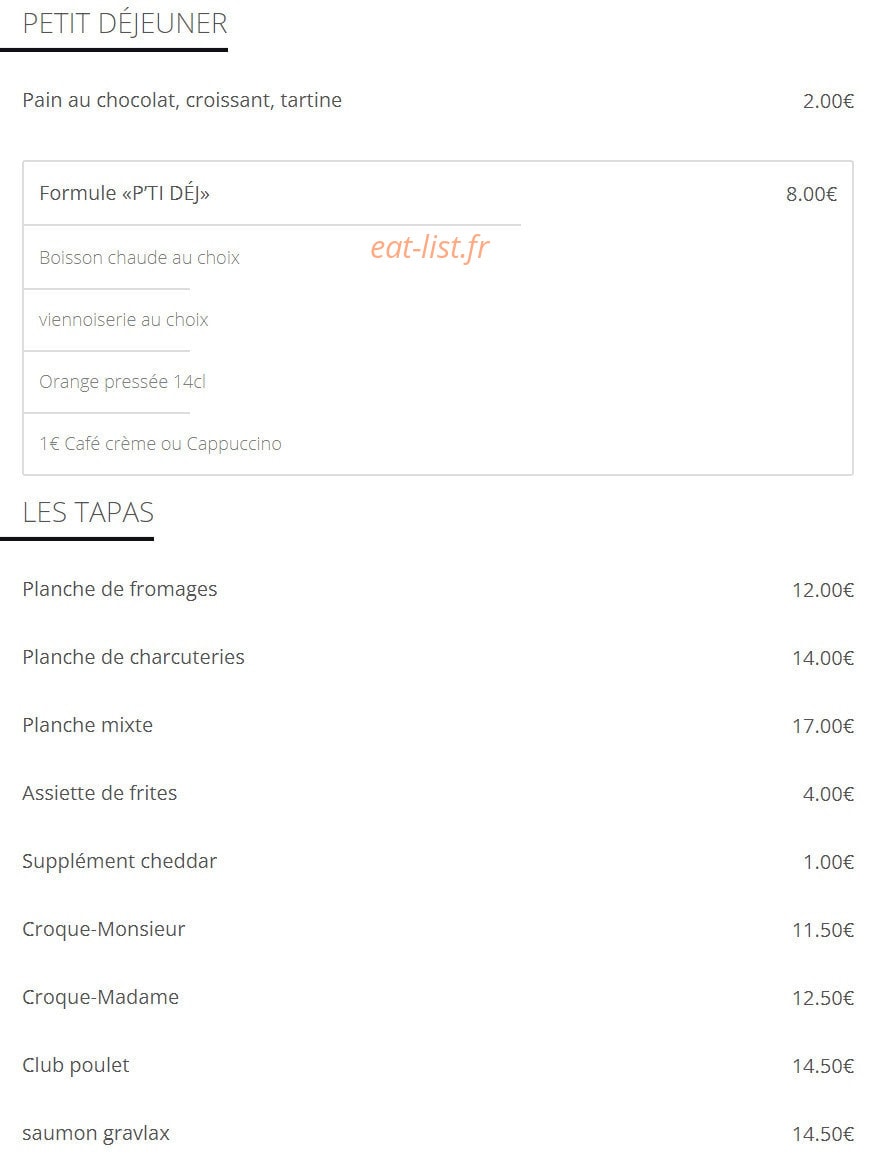Select Pain au chocolat, croissant, tartine item
The height and width of the screenshot is (1166, 880).
182,100
